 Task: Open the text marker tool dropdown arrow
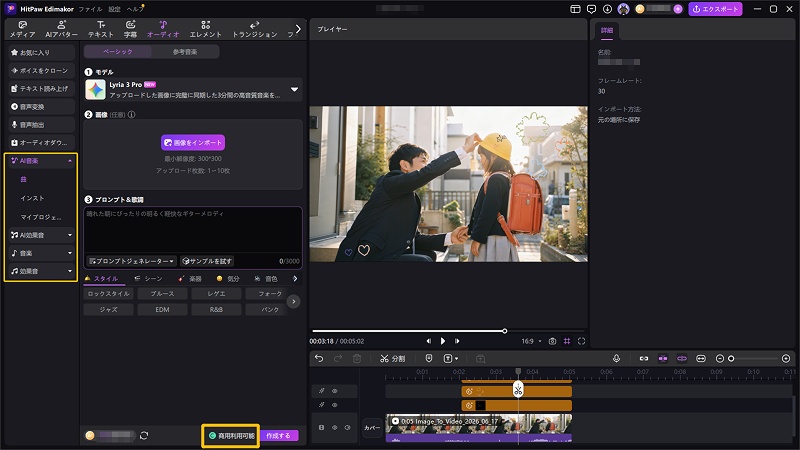pos(456,359)
